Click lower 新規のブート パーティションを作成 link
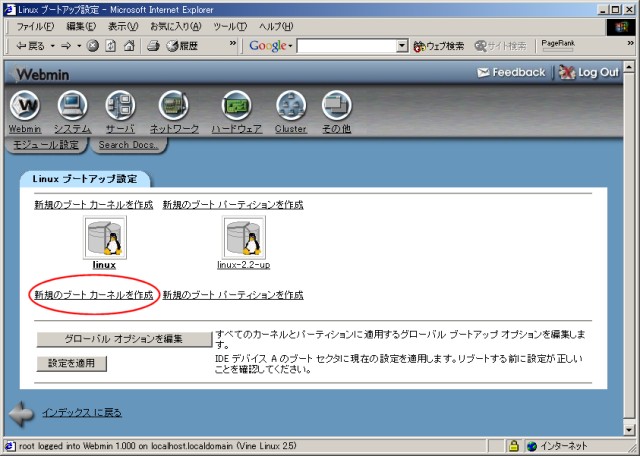The width and height of the screenshot is (640, 456). click(233, 295)
